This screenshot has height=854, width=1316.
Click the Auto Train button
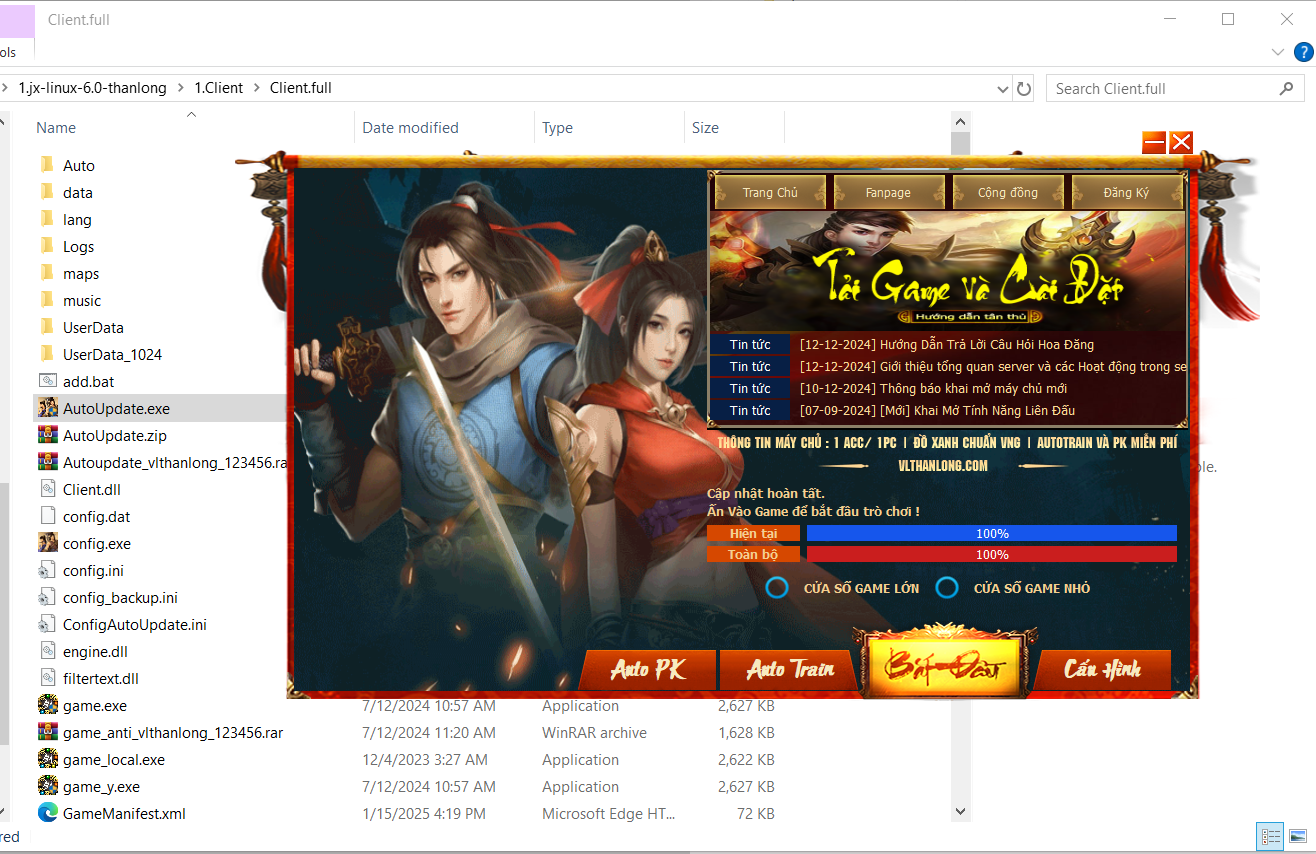point(790,669)
